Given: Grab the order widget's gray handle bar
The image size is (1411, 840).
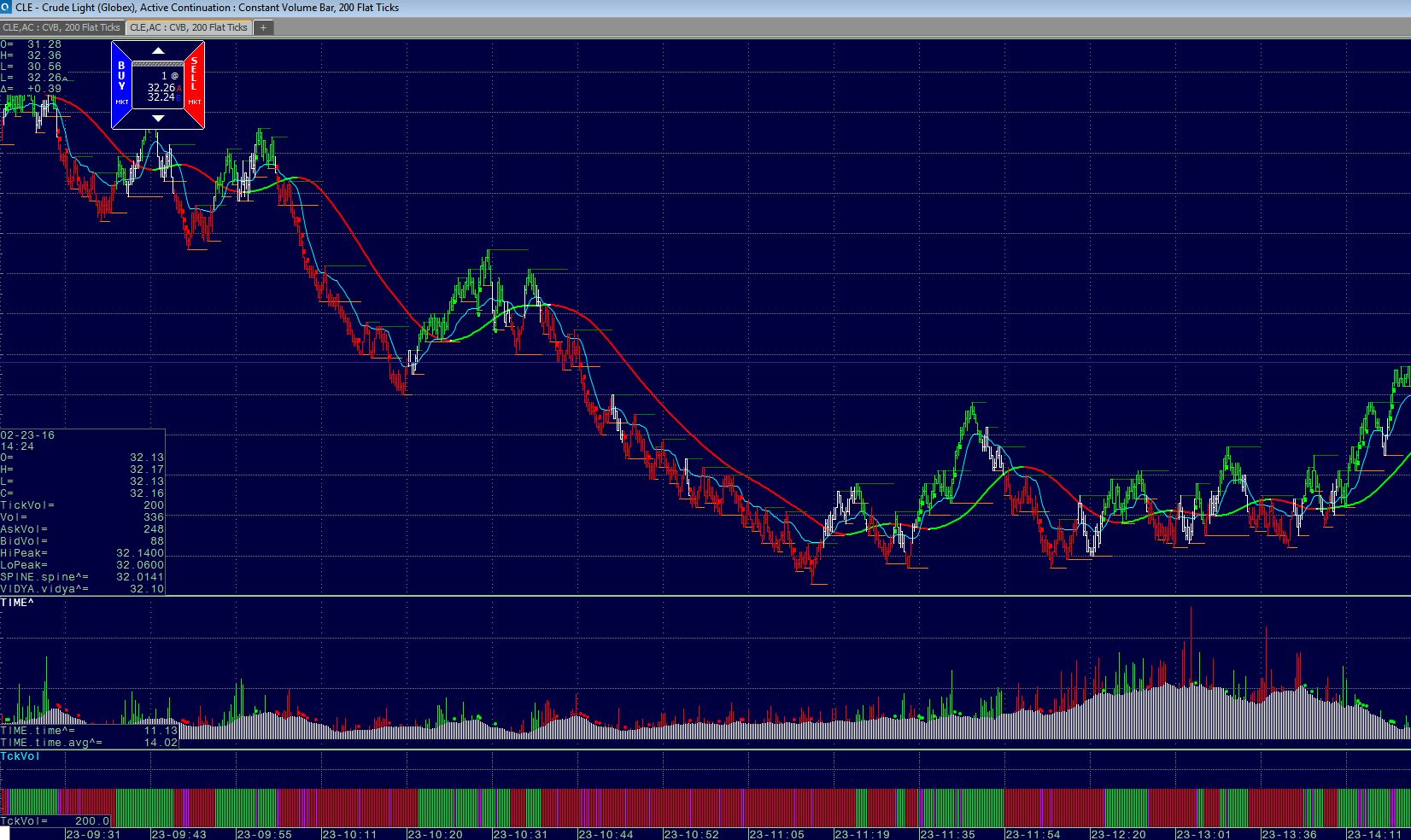Looking at the screenshot, I should 158,64.
